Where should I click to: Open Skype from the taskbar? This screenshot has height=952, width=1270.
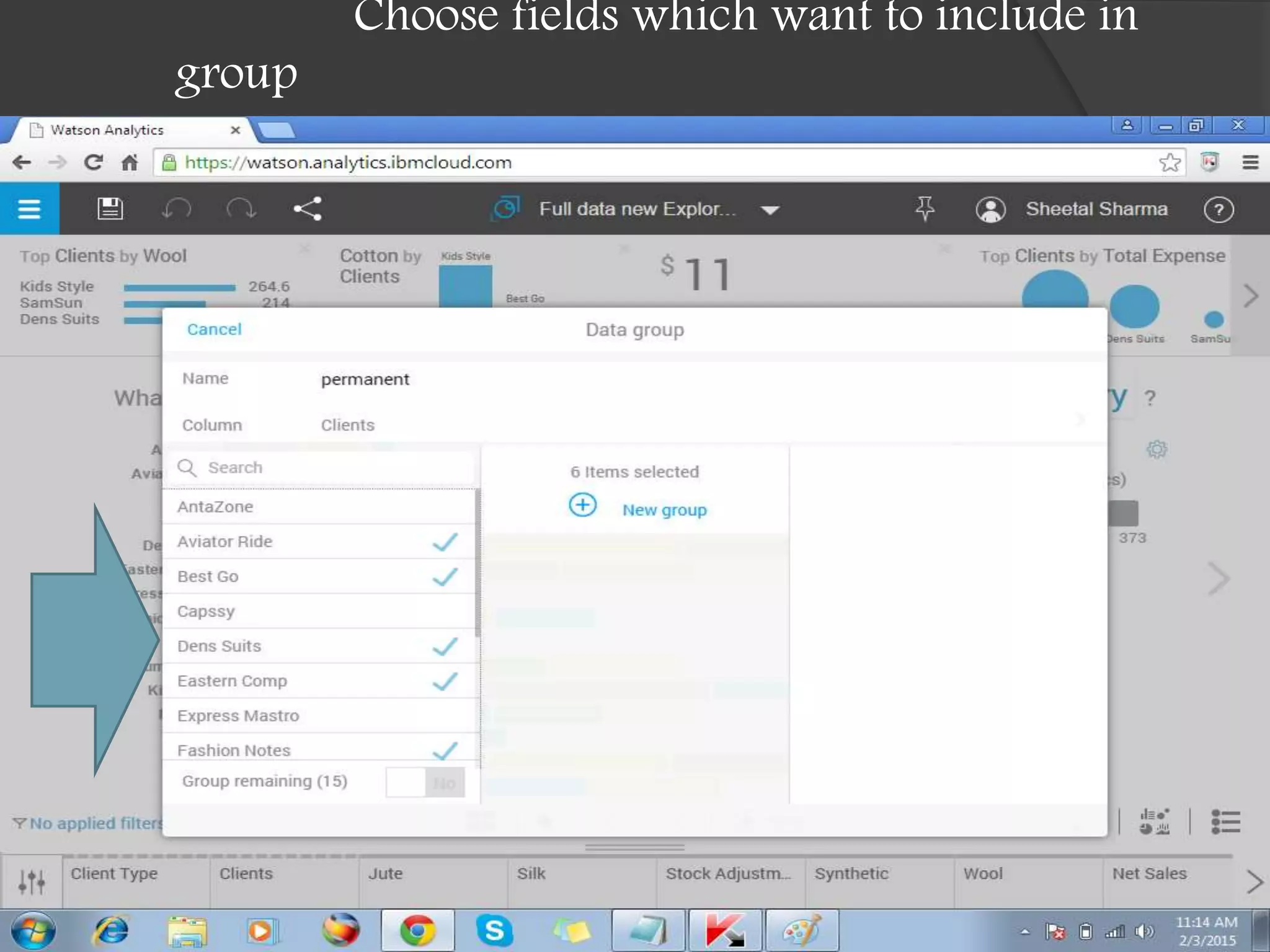494,931
